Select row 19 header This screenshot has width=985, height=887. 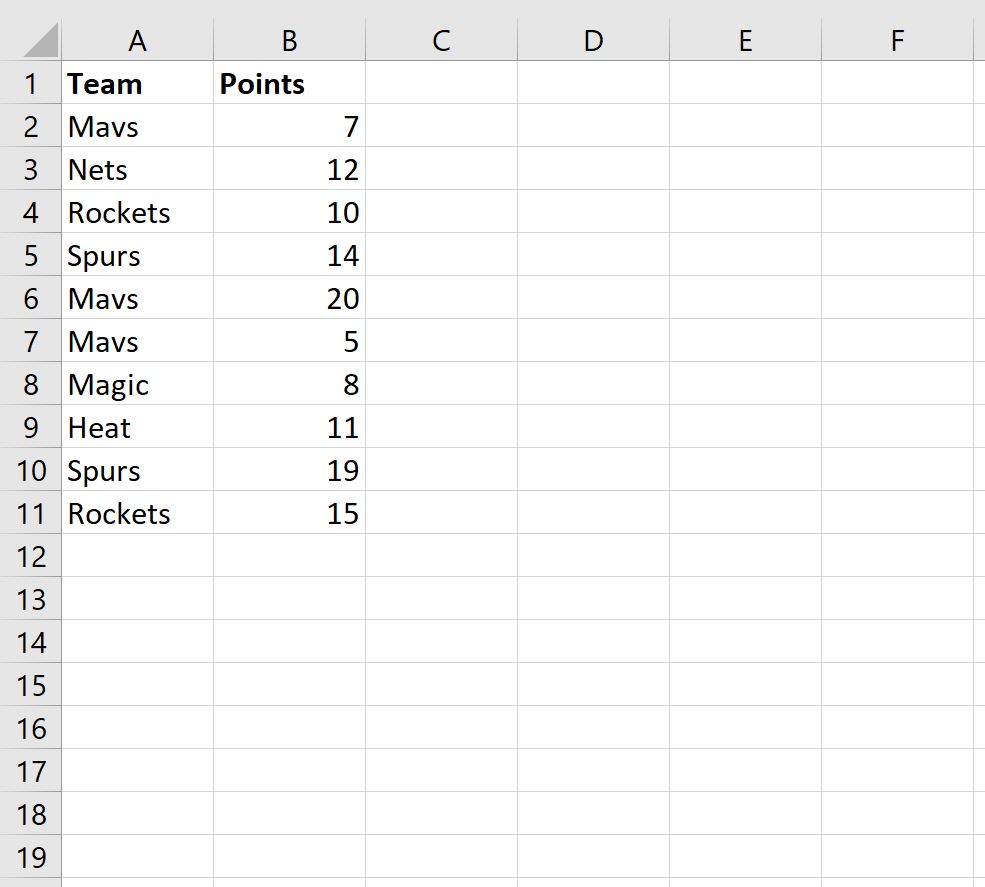tap(31, 857)
